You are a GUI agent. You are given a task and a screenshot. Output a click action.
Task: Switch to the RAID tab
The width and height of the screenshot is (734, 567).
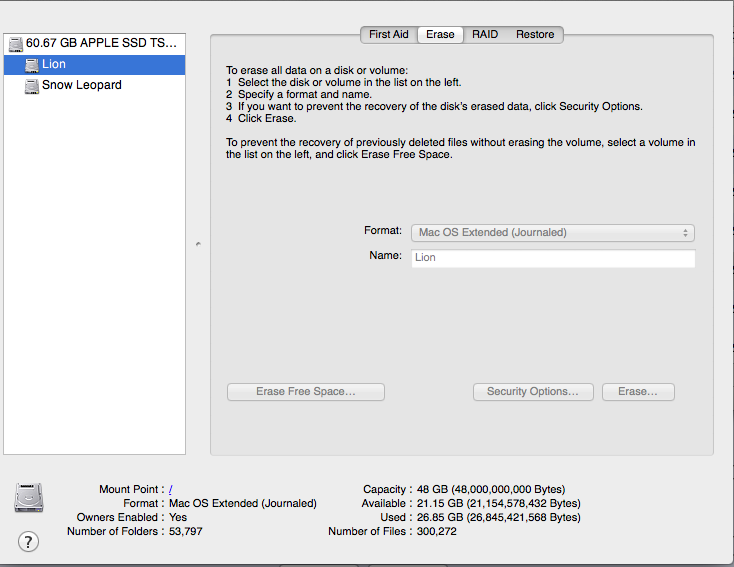pyautogui.click(x=485, y=35)
